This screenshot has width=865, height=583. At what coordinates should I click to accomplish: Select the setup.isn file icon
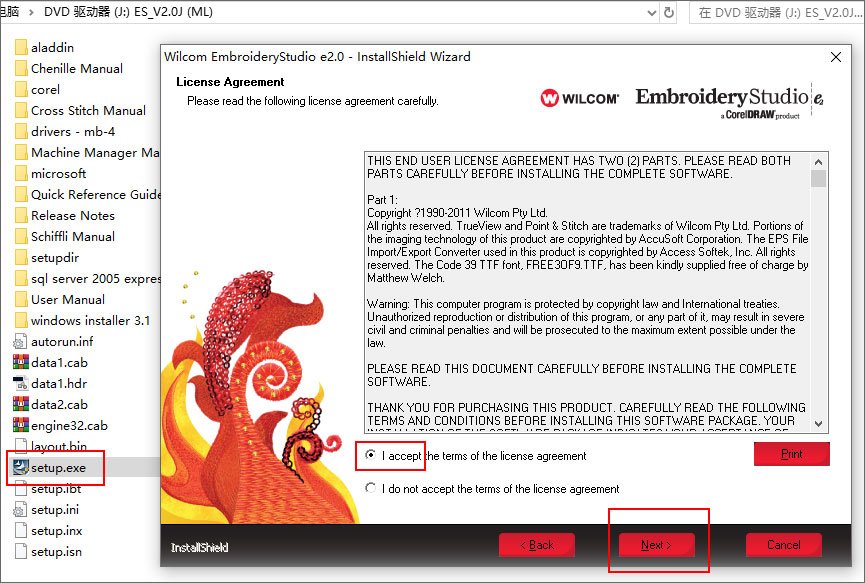point(20,551)
